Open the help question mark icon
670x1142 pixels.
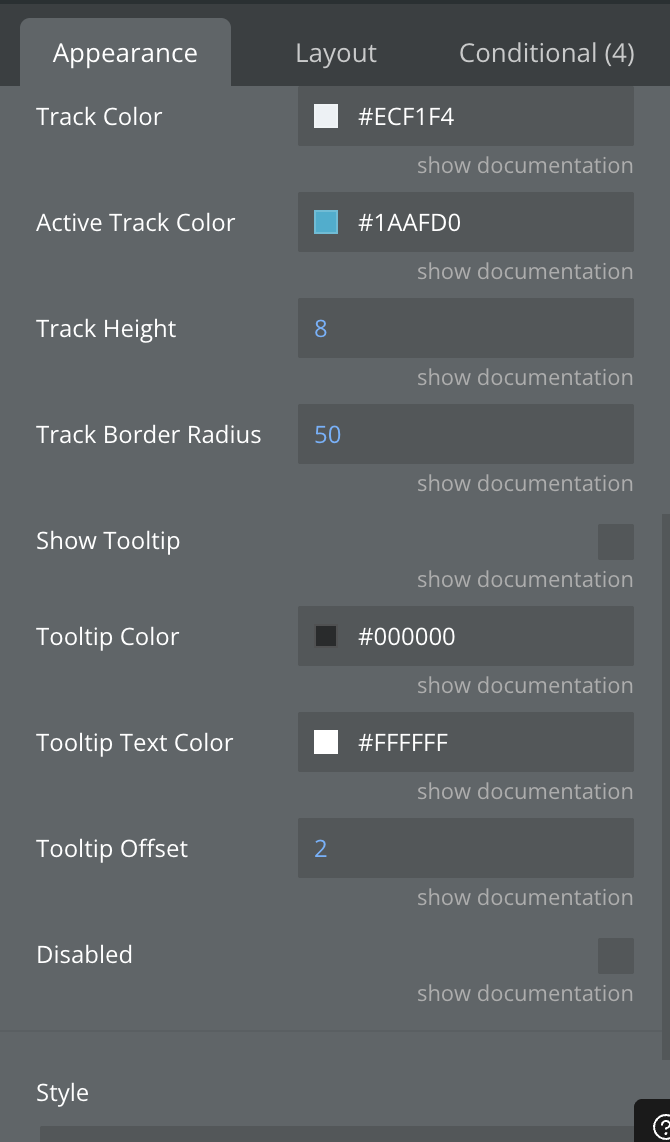coord(661,1129)
